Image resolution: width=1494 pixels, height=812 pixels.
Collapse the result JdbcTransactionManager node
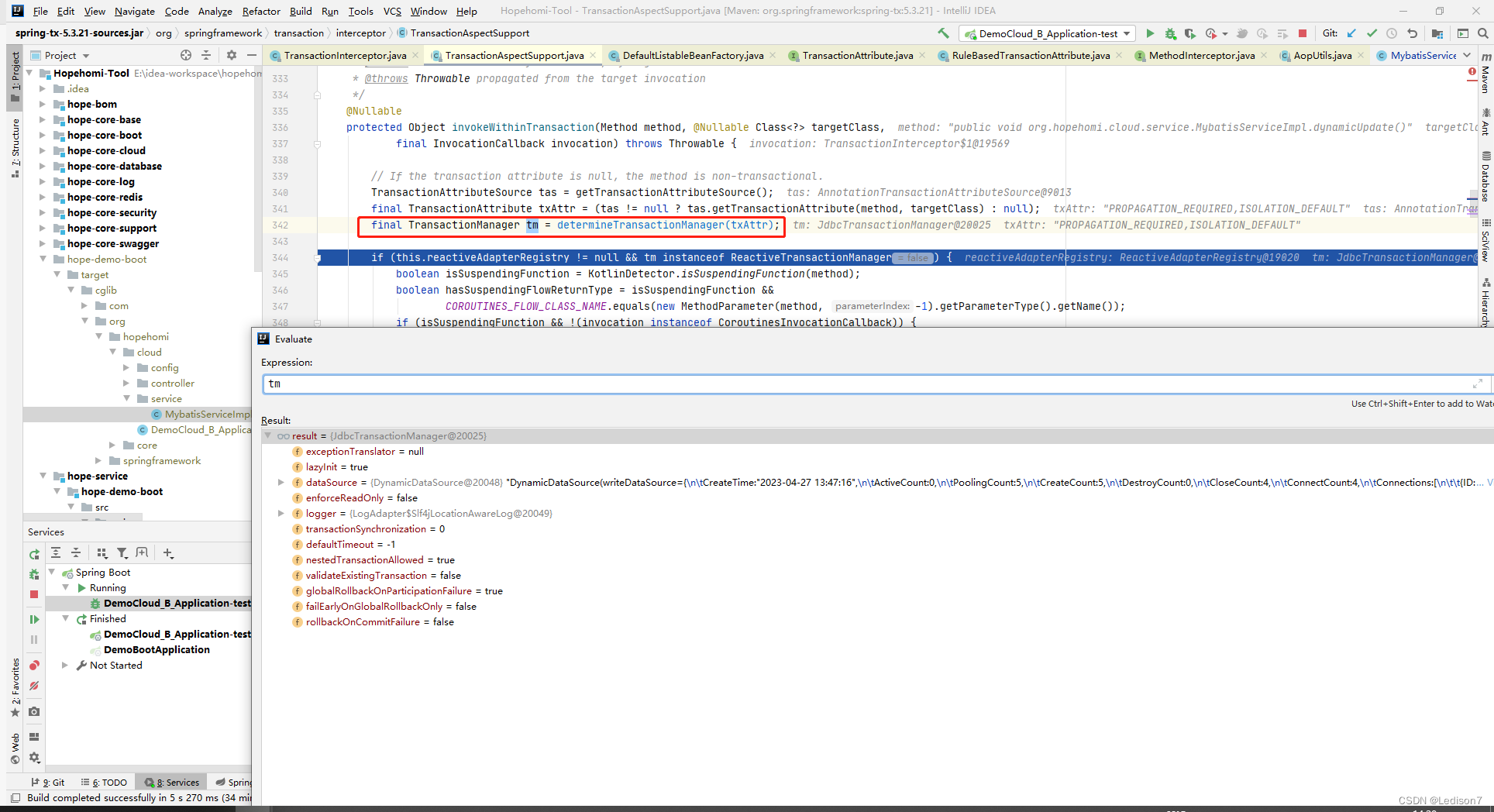pos(268,435)
